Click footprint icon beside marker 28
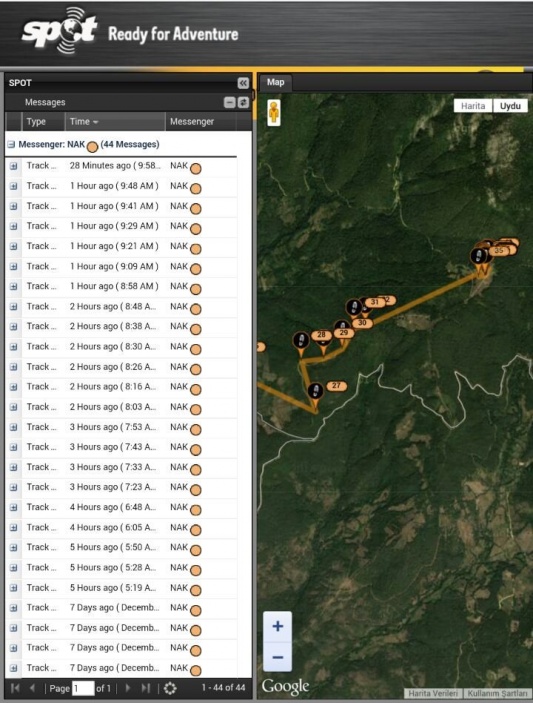Screen dimensions: 533x703 [301, 341]
